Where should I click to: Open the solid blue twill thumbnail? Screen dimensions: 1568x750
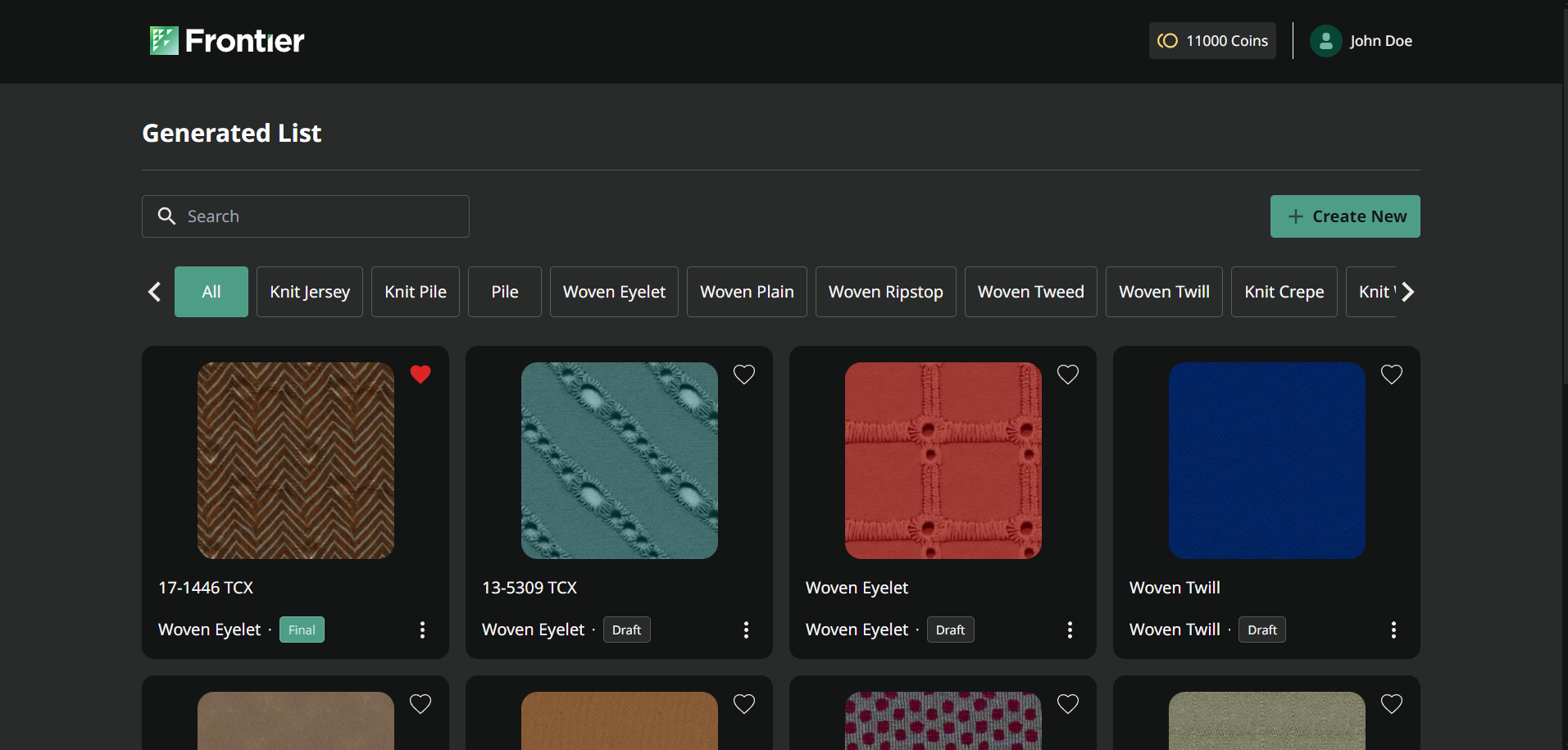click(x=1267, y=461)
